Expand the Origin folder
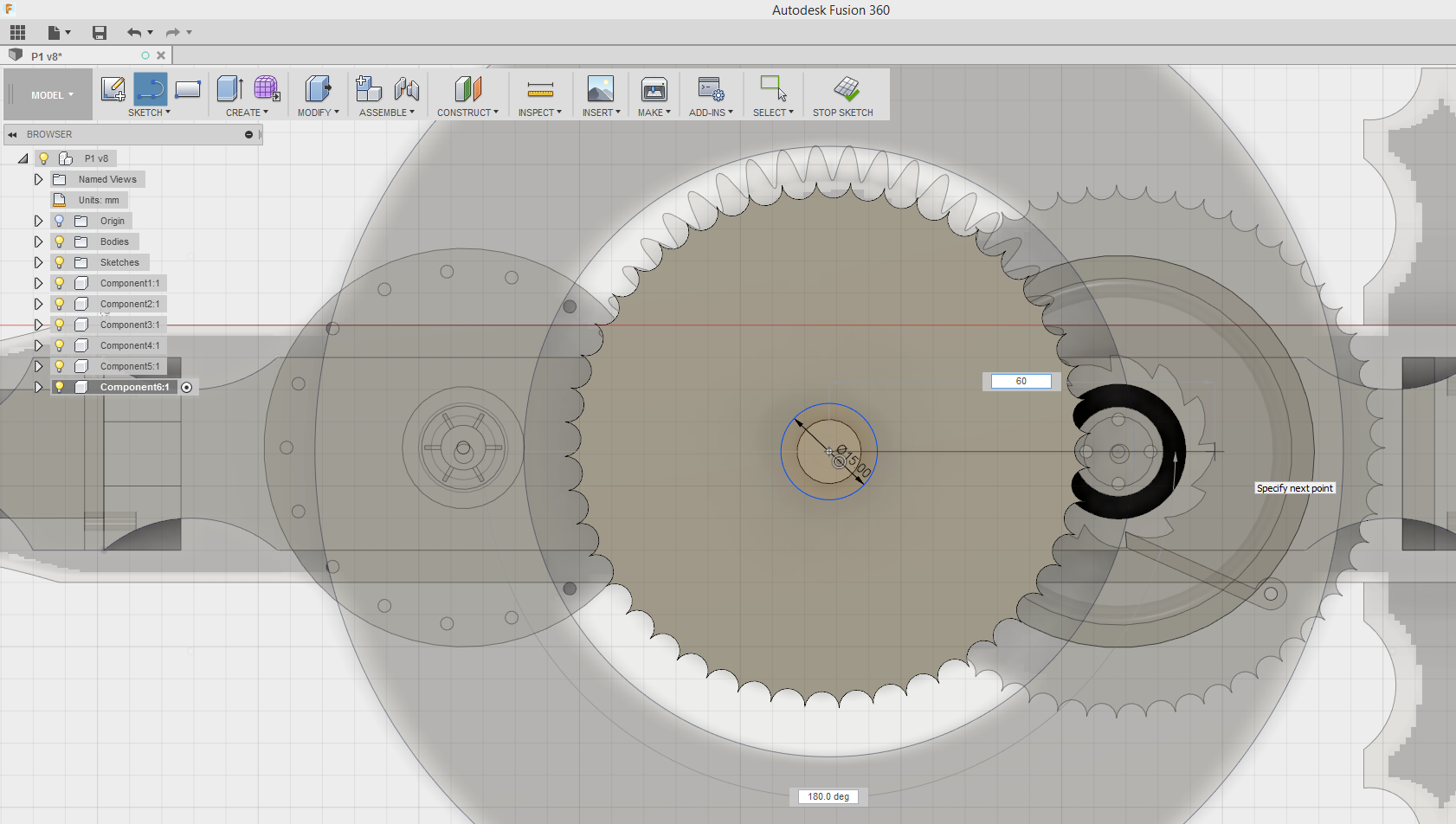The height and width of the screenshot is (824, 1456). click(x=38, y=221)
